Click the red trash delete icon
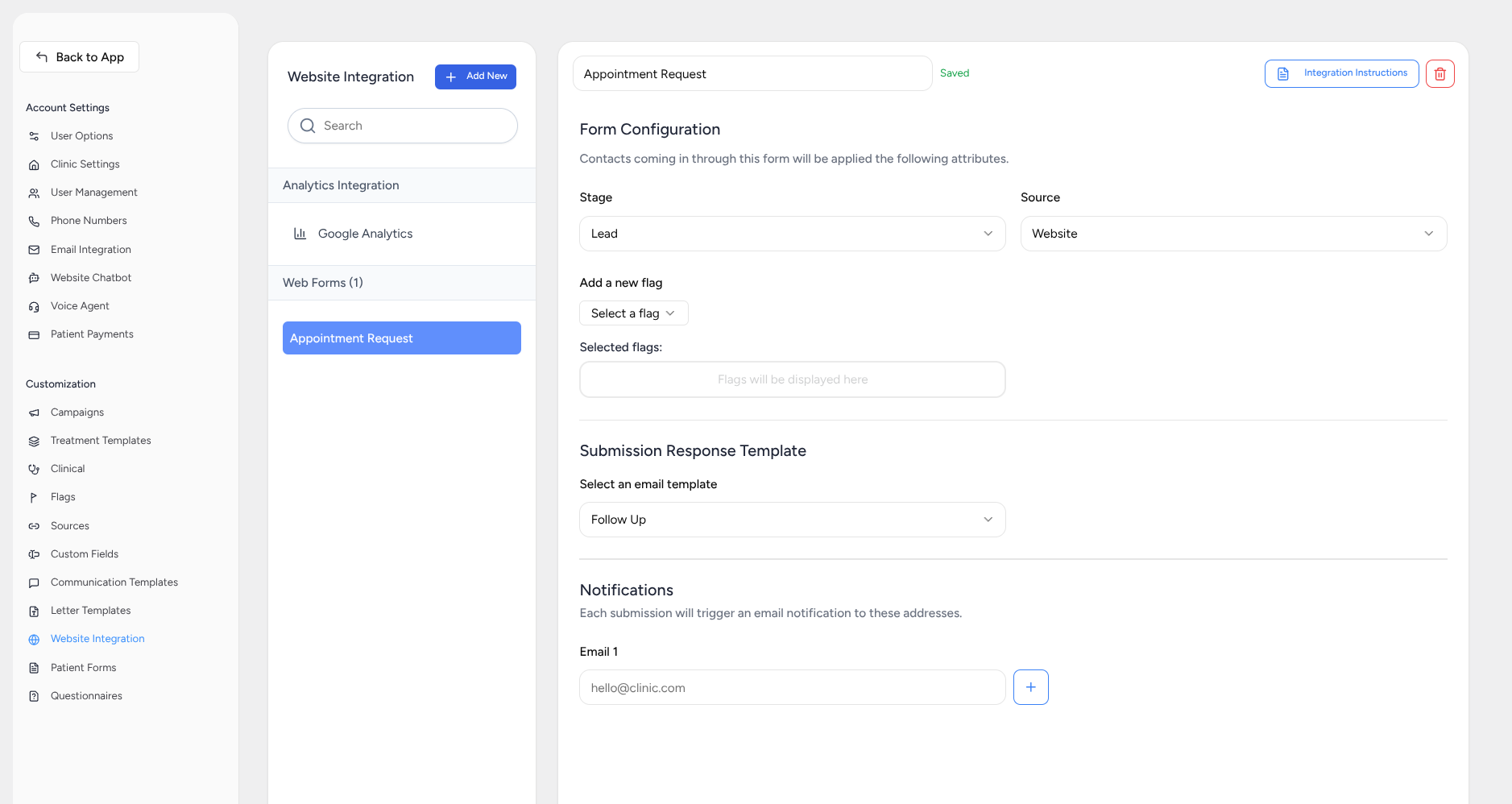This screenshot has height=804, width=1512. click(x=1440, y=74)
